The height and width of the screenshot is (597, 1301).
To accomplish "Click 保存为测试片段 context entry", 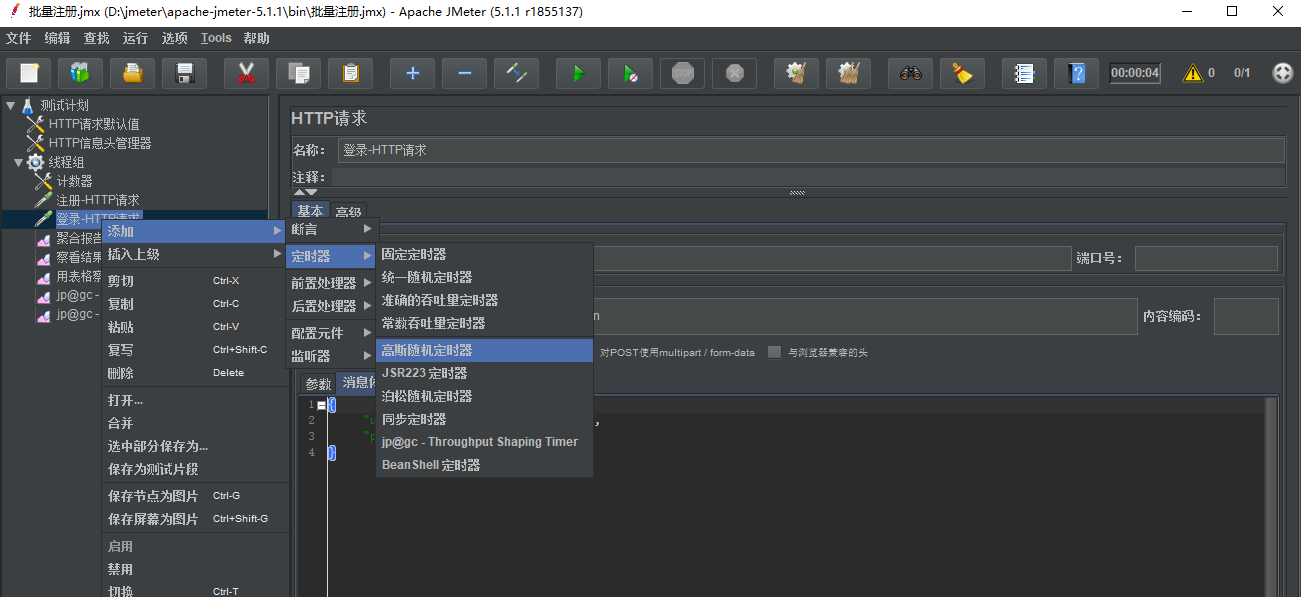I will coord(194,469).
